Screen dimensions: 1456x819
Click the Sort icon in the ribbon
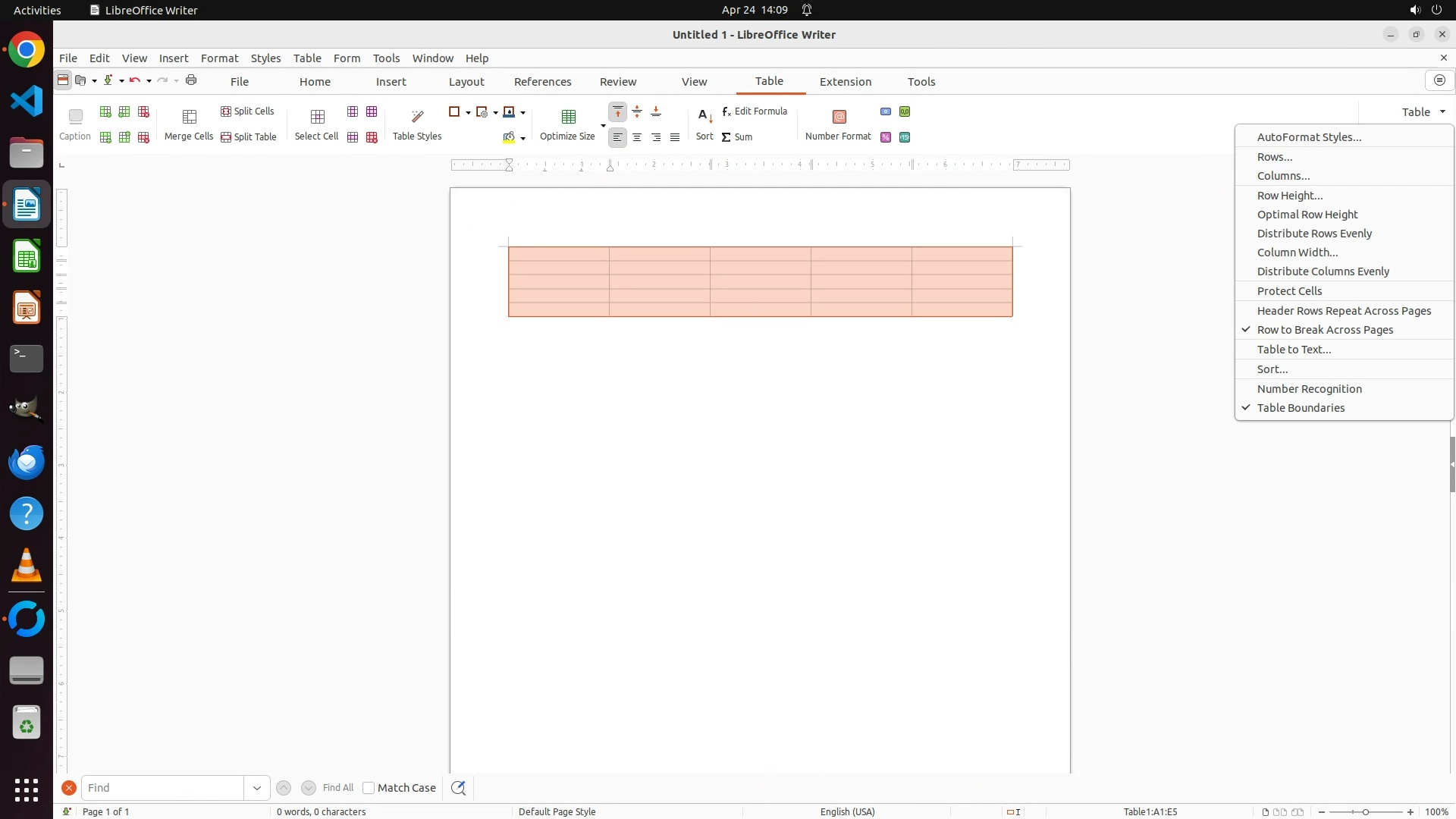click(x=704, y=117)
